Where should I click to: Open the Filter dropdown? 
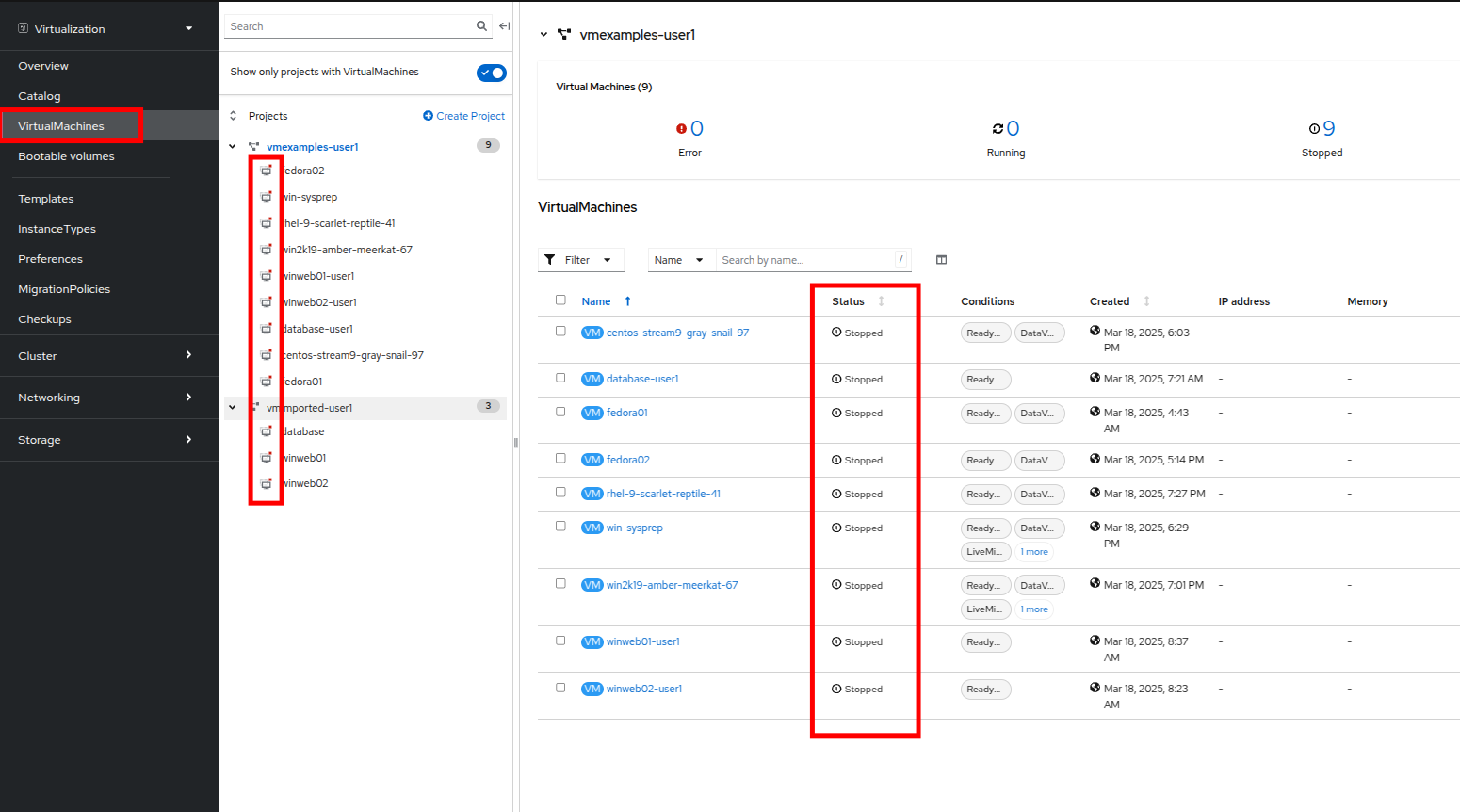pos(580,260)
